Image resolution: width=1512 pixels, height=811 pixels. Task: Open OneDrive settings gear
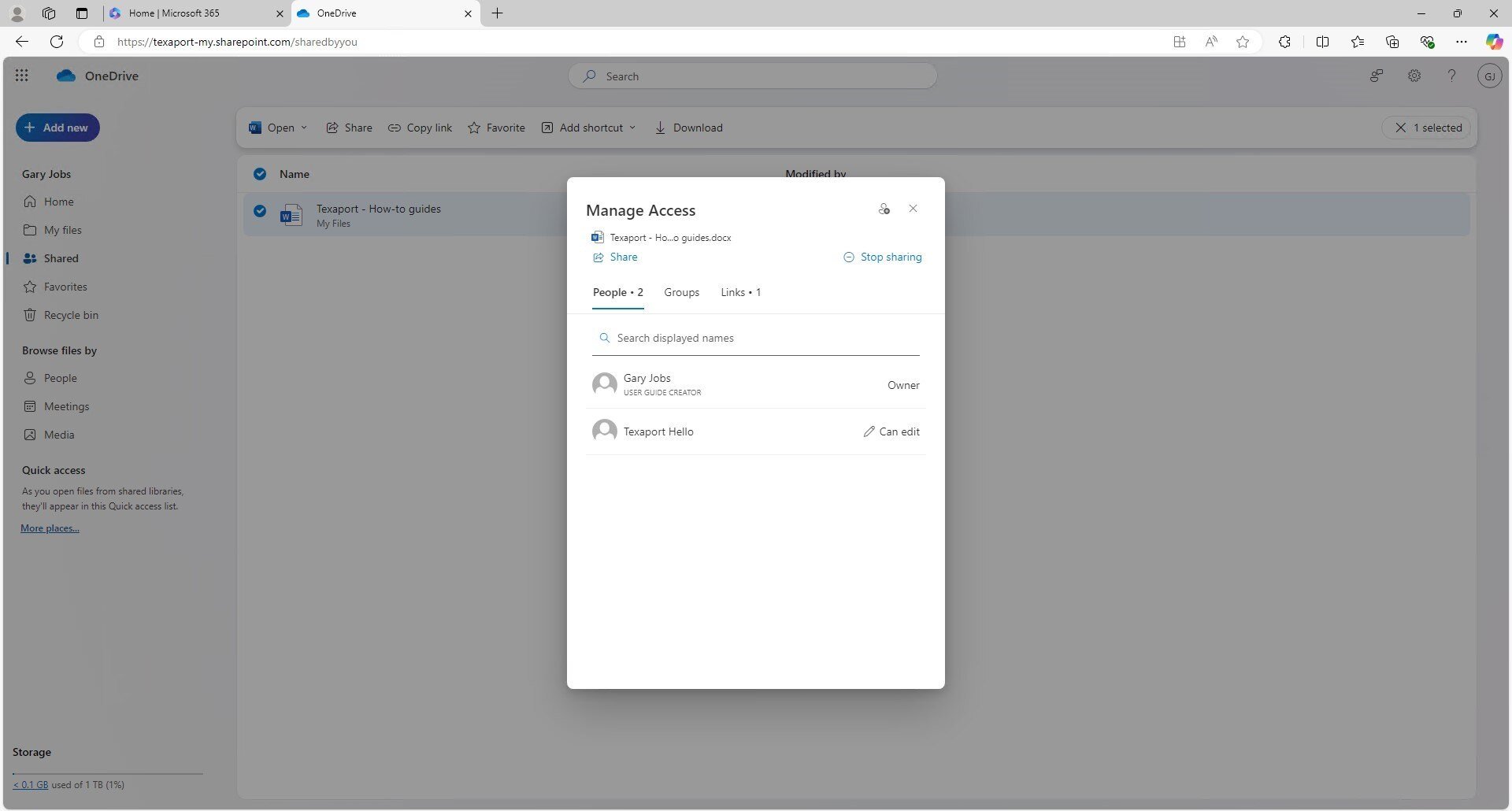[1414, 76]
